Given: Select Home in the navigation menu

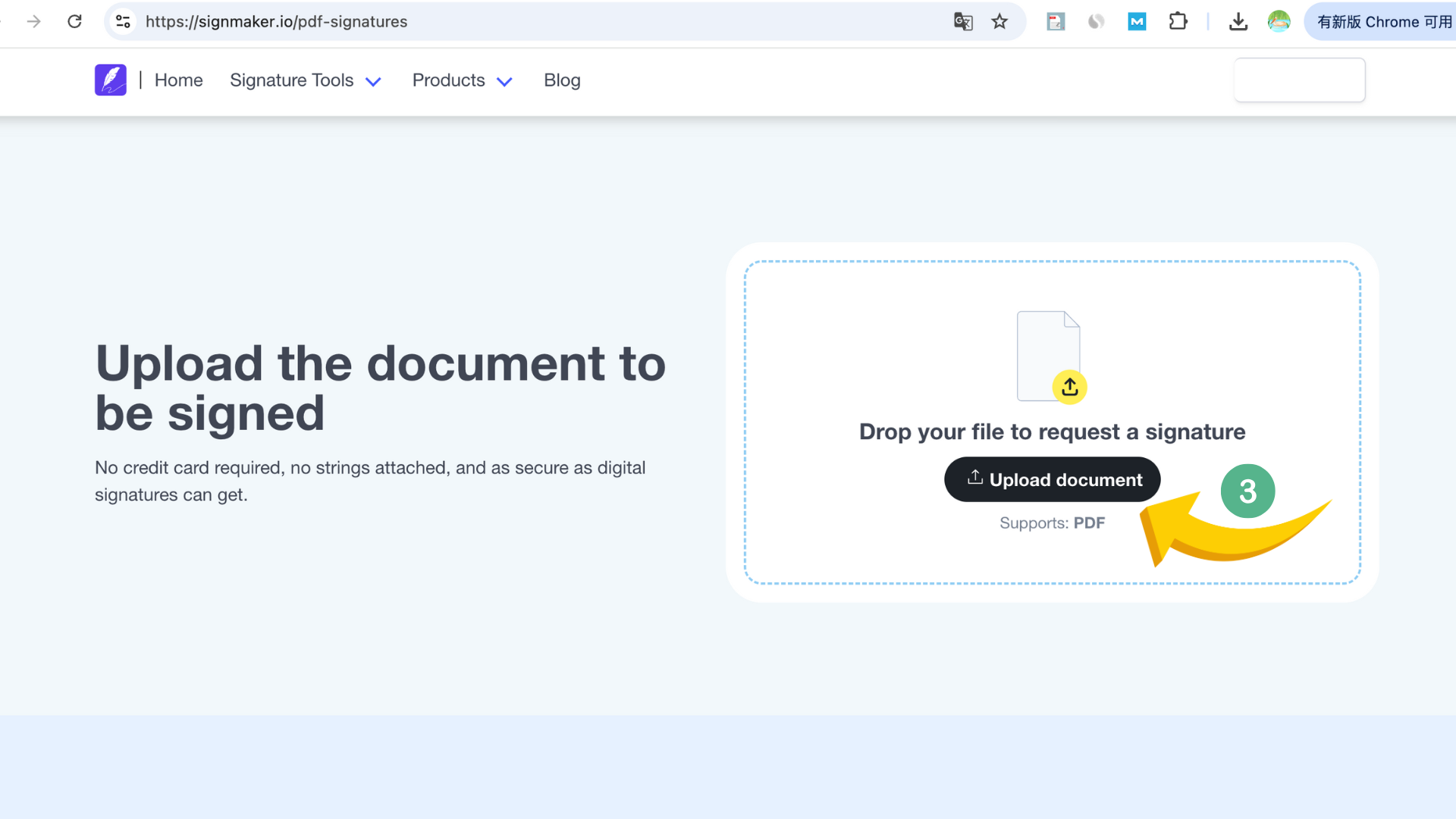Looking at the screenshot, I should coord(178,80).
